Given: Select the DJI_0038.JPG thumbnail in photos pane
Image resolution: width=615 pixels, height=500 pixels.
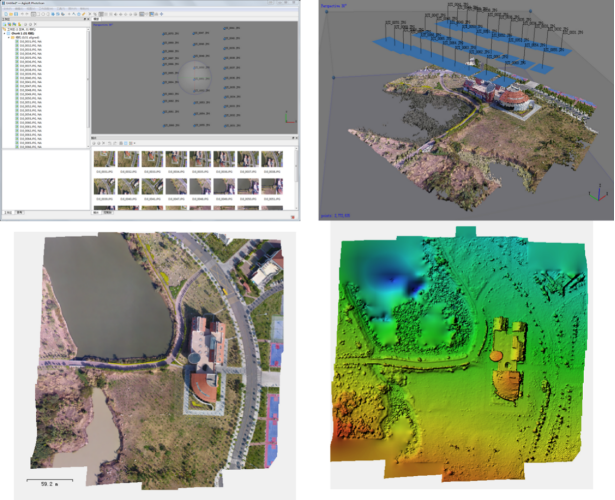Looking at the screenshot, I should tap(272, 159).
